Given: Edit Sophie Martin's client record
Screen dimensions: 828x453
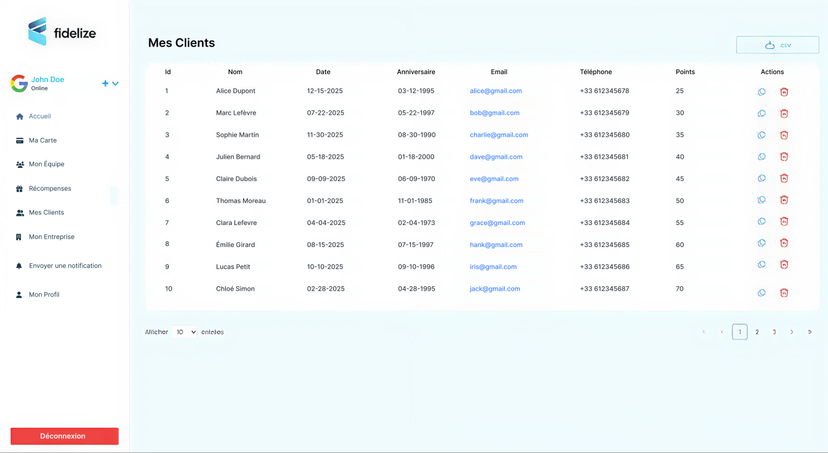Looking at the screenshot, I should (x=761, y=135).
